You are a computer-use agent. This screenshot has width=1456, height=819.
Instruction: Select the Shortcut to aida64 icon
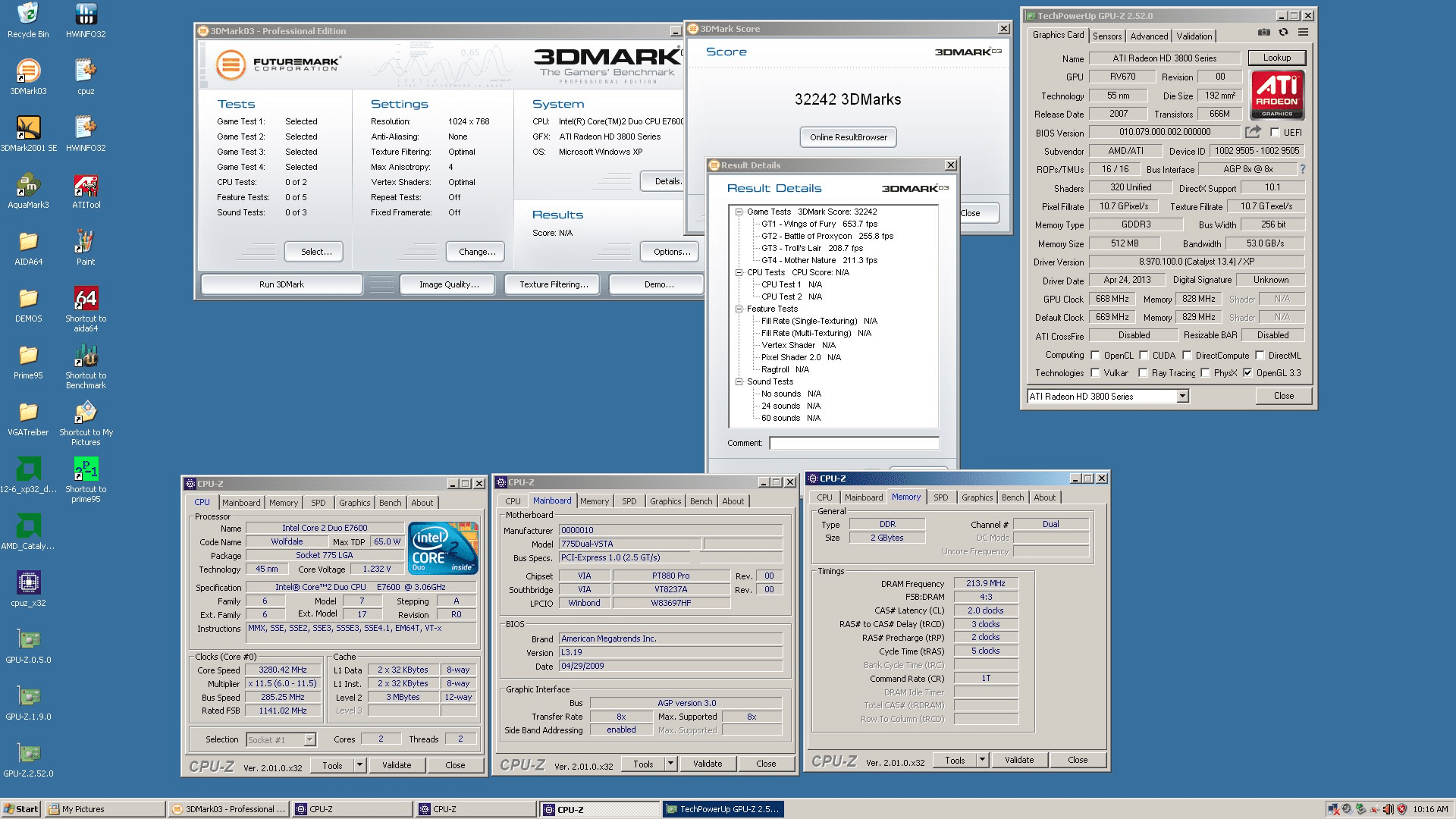coord(86,309)
